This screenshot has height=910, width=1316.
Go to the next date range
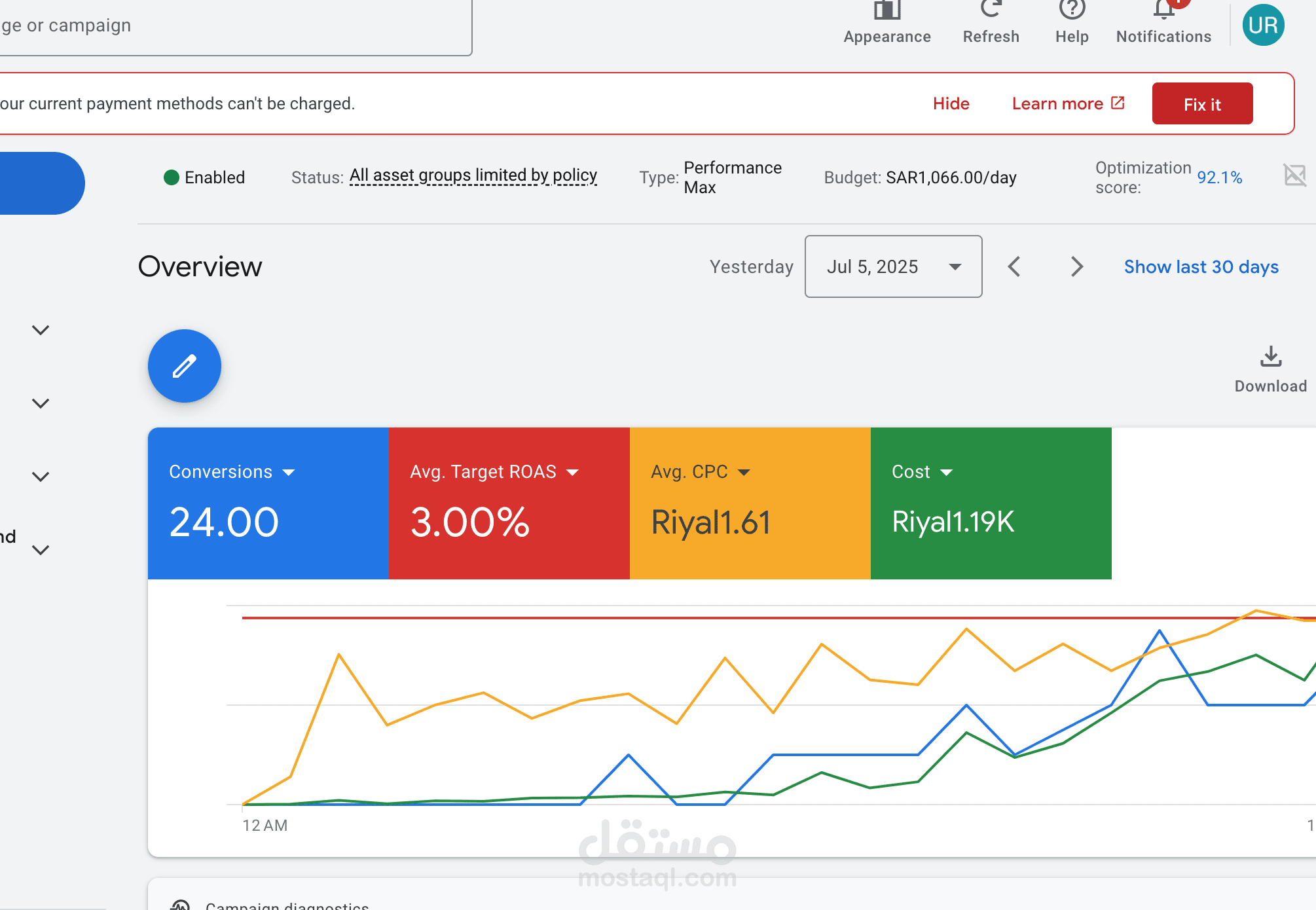click(1076, 266)
